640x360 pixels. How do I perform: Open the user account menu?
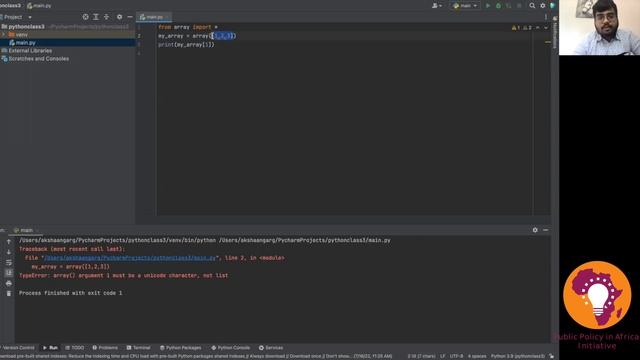437,6
